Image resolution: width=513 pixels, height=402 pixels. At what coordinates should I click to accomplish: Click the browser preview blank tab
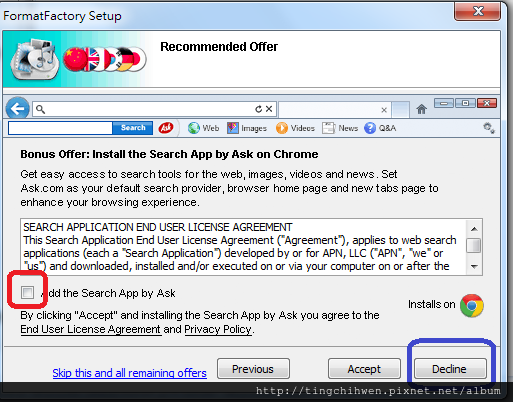click(334, 109)
